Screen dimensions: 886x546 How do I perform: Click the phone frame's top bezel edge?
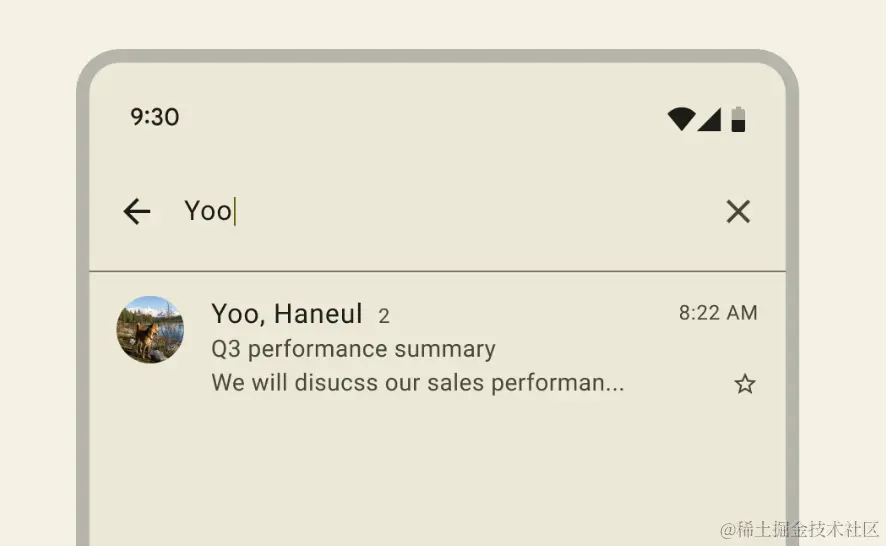point(437,56)
